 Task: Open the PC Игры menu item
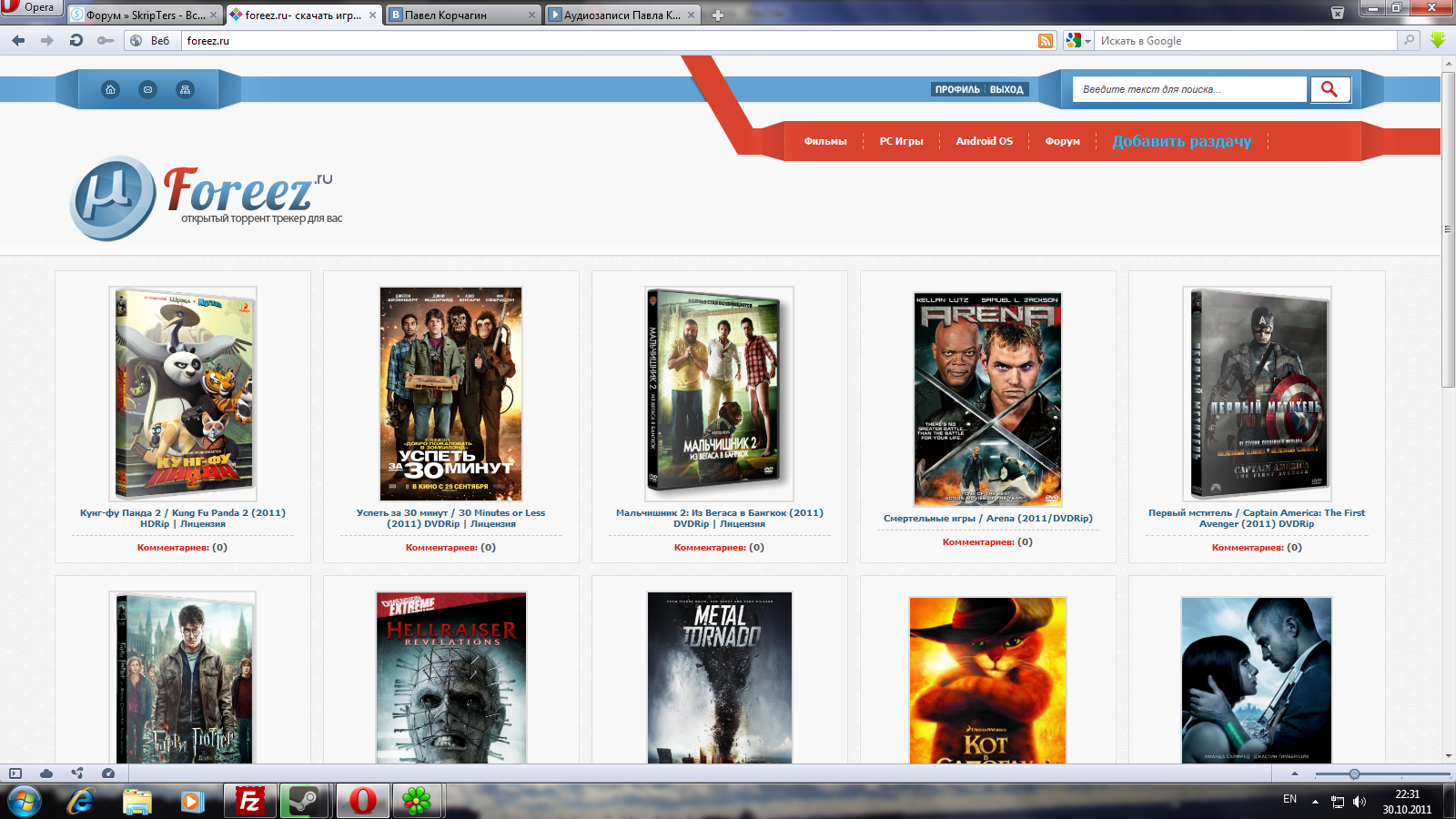click(x=901, y=141)
